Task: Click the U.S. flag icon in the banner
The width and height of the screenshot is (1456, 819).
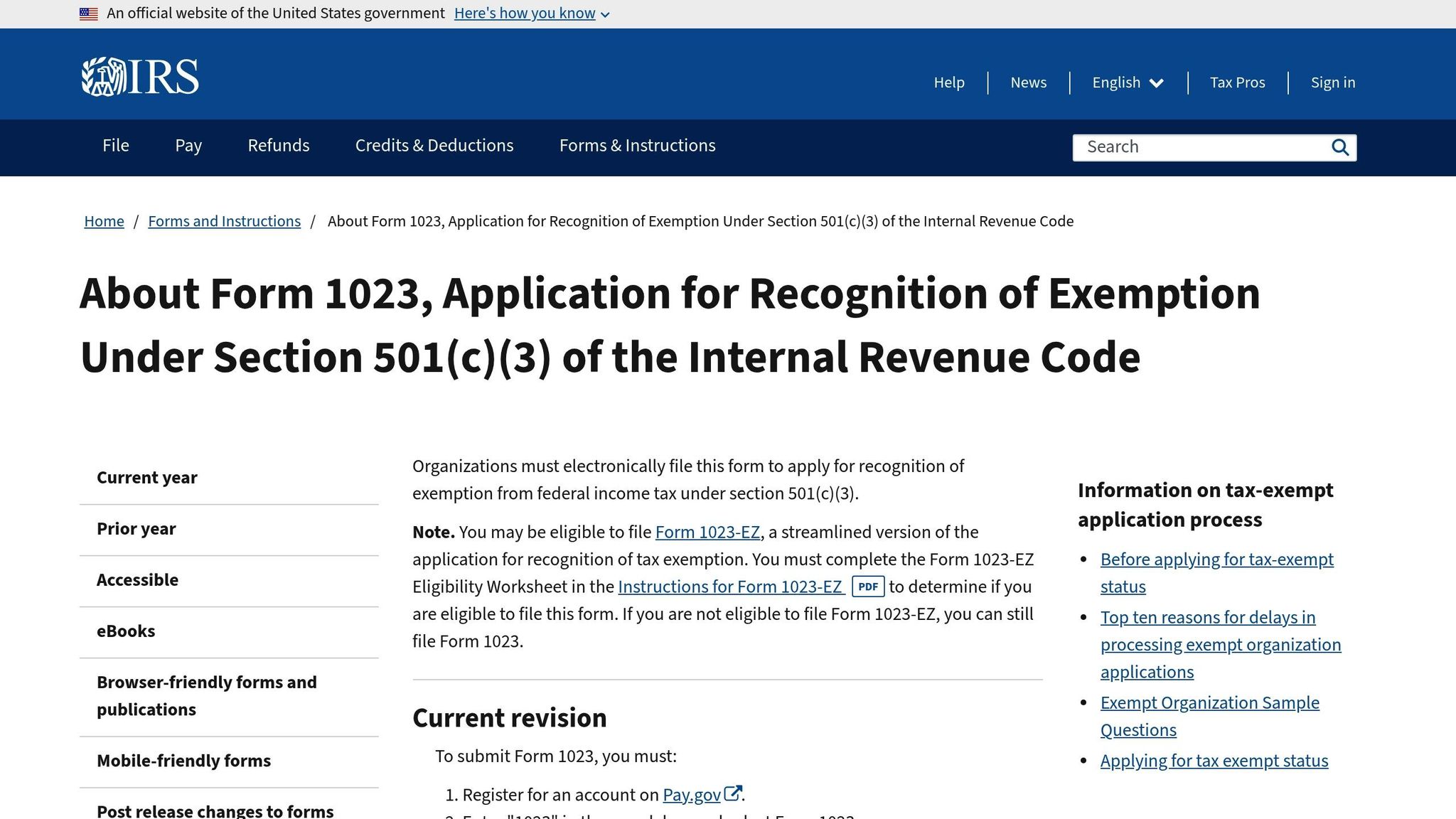Action: (x=88, y=13)
